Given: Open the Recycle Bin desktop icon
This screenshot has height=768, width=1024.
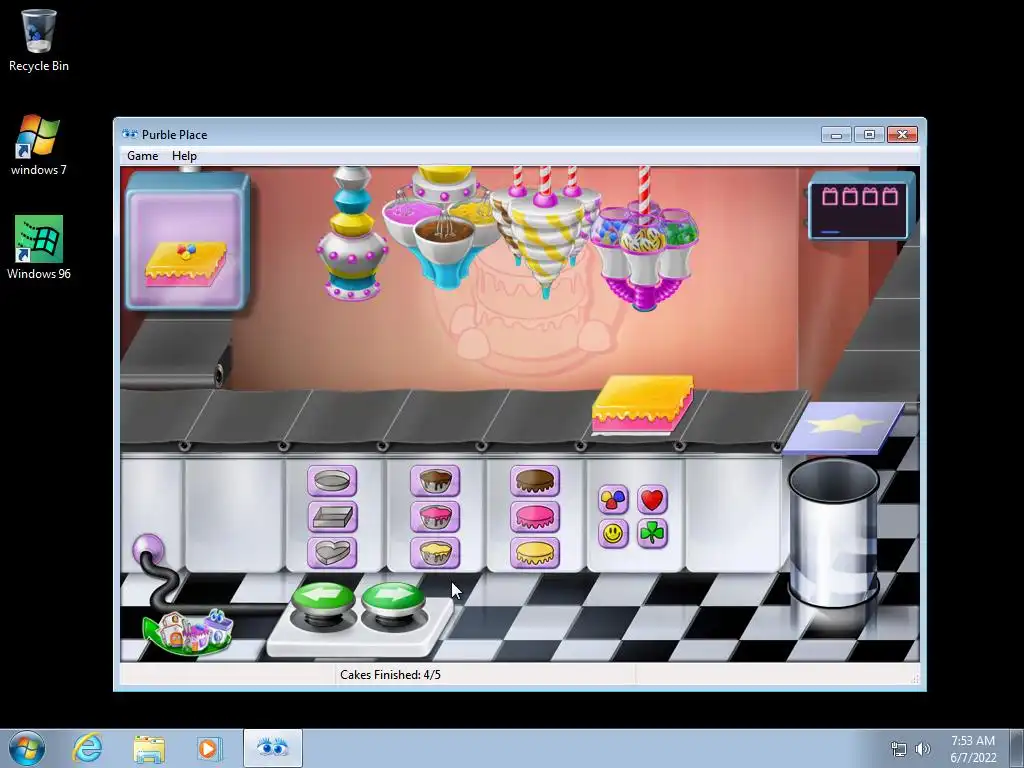Looking at the screenshot, I should pyautogui.click(x=39, y=40).
